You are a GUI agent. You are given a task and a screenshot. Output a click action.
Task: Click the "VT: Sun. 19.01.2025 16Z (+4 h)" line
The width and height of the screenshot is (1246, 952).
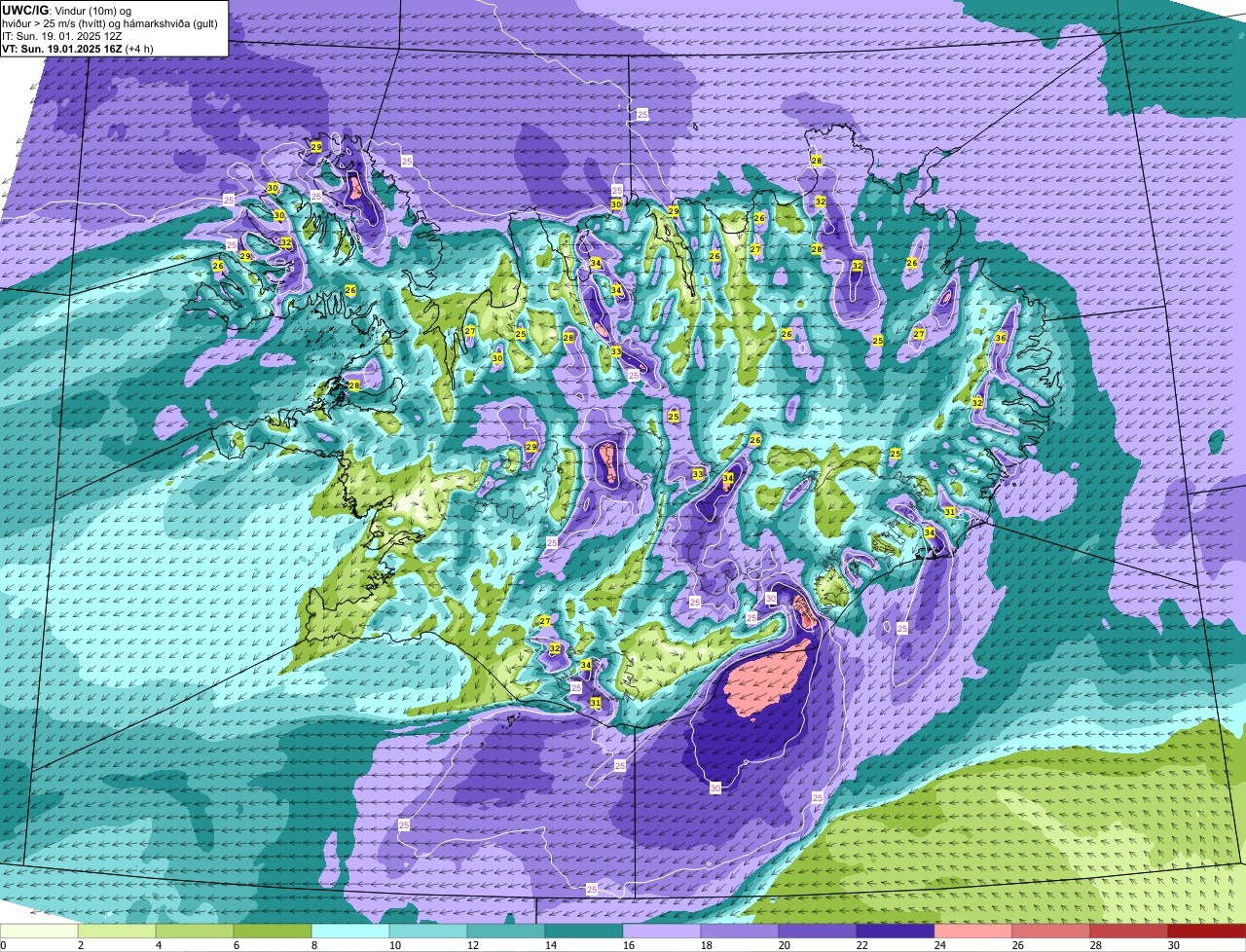pos(76,49)
